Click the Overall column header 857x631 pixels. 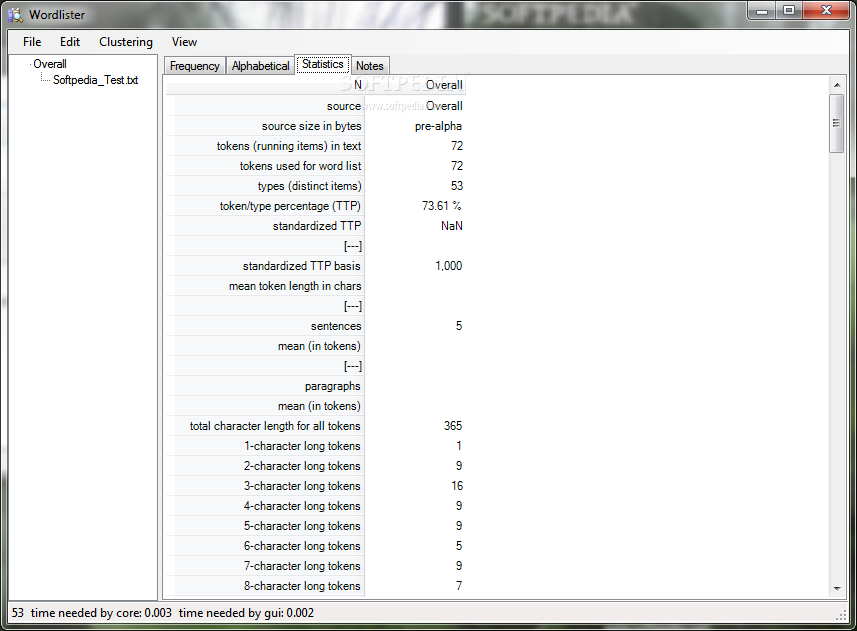pos(415,85)
